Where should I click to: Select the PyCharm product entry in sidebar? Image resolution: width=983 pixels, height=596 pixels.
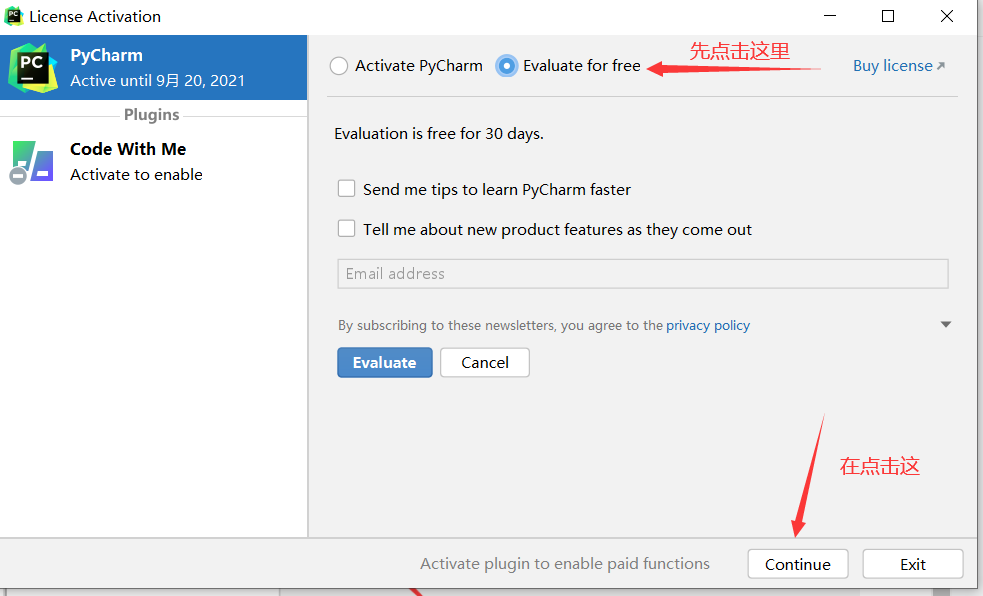[154, 68]
